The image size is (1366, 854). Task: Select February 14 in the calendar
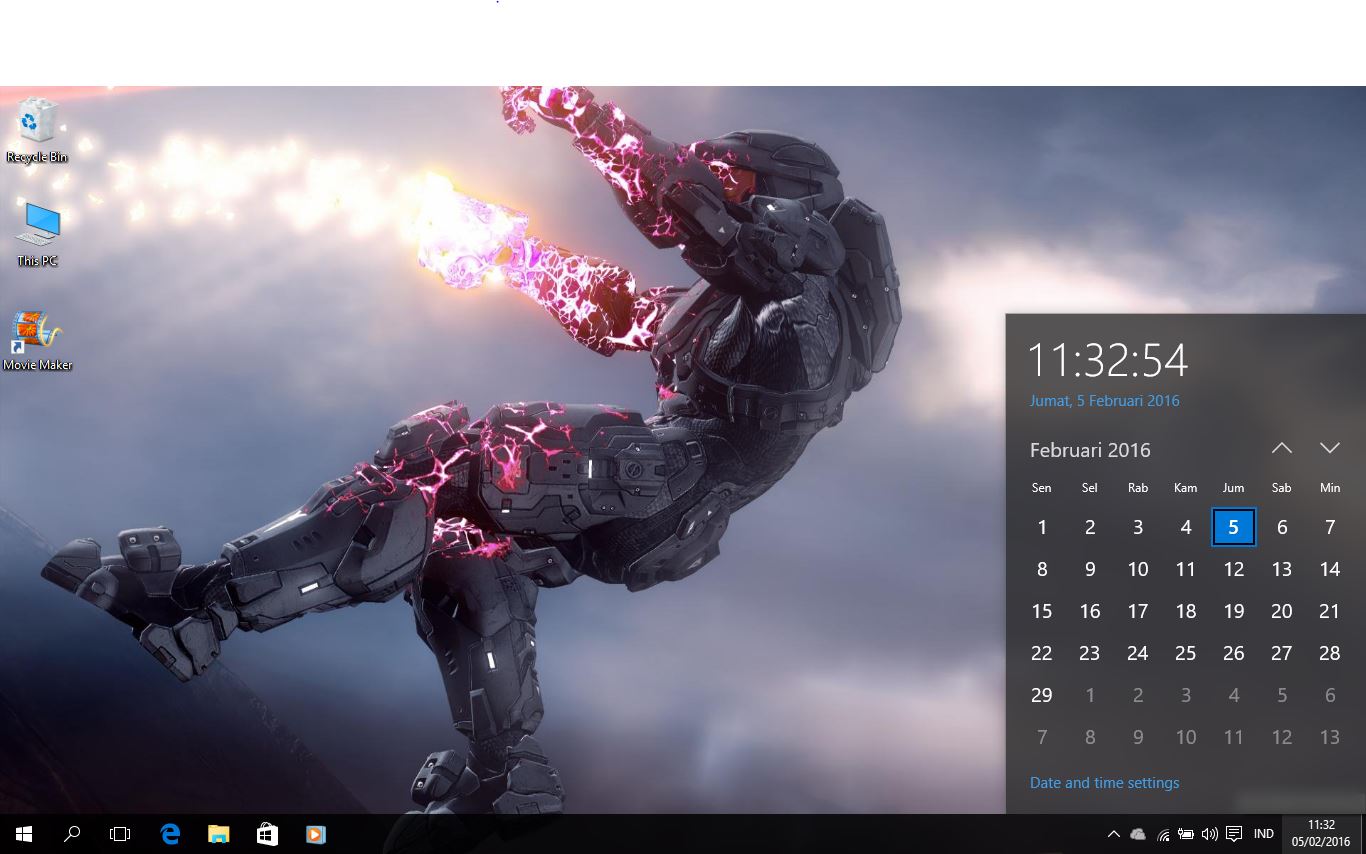point(1329,569)
